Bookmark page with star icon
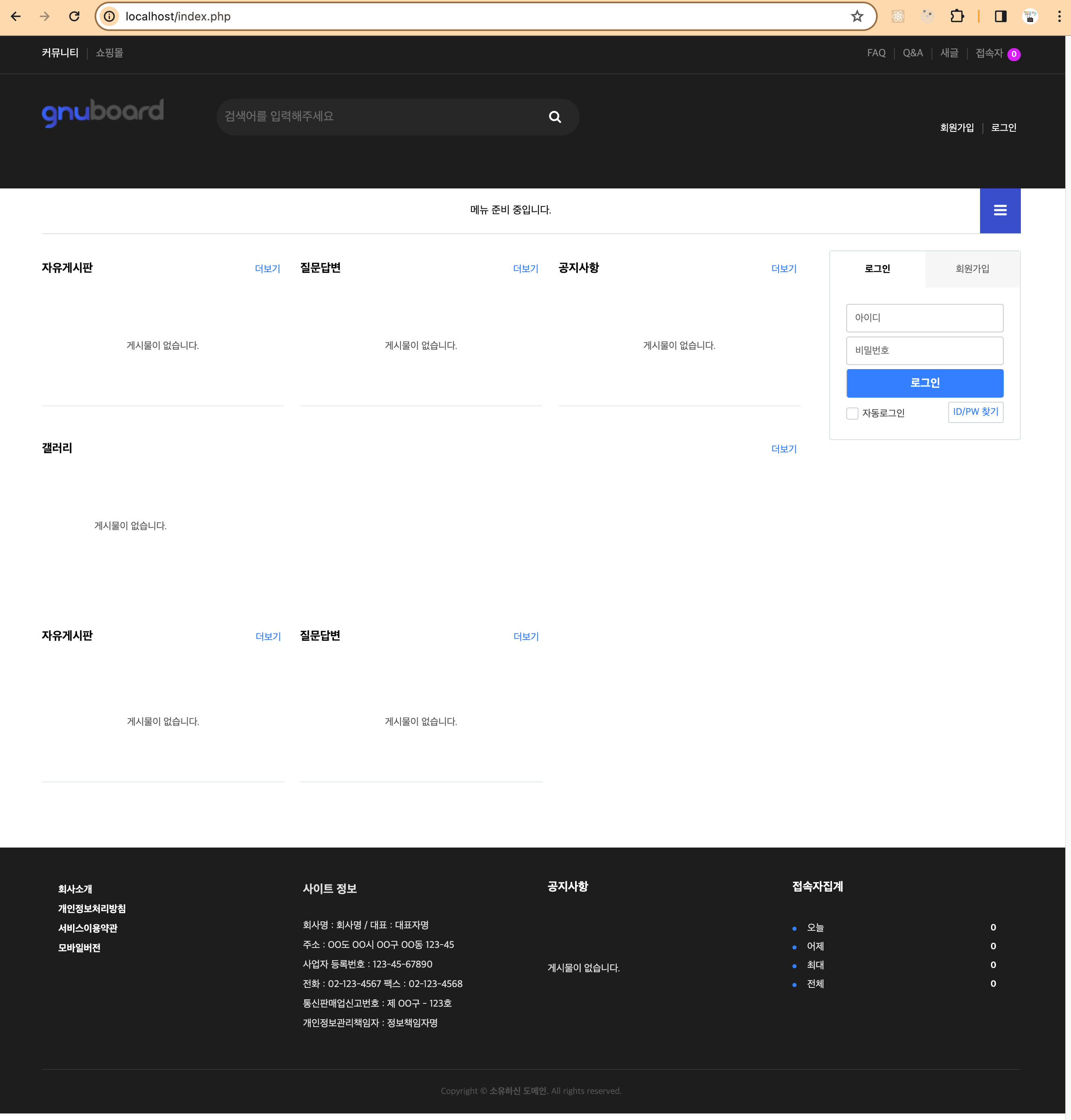The height and width of the screenshot is (1120, 1071). click(x=856, y=17)
